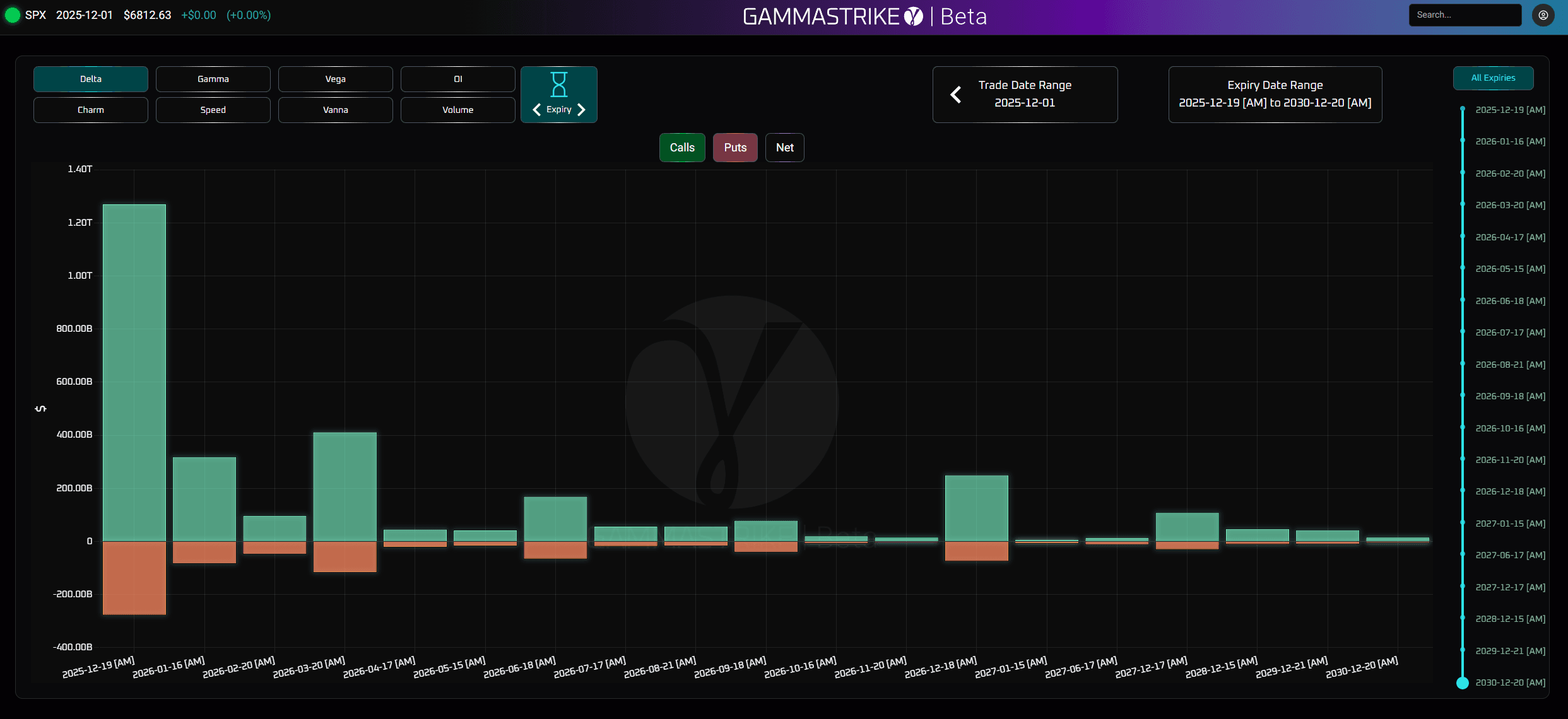Click Trade Date Range back arrow

(x=956, y=95)
